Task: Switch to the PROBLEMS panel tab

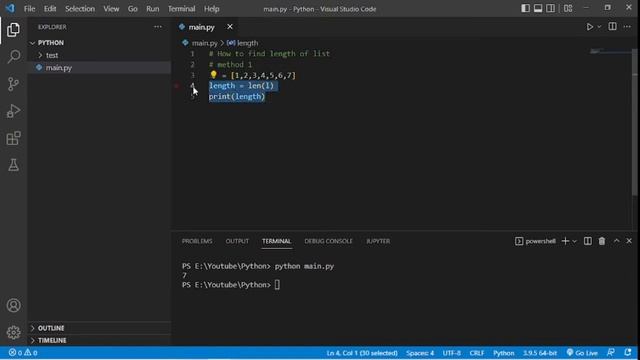Action: coord(197,241)
